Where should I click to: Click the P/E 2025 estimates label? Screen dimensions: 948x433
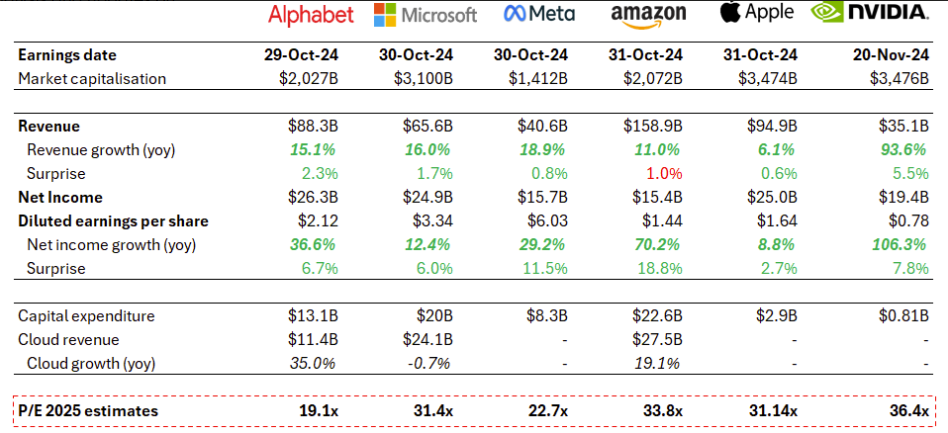pos(88,411)
